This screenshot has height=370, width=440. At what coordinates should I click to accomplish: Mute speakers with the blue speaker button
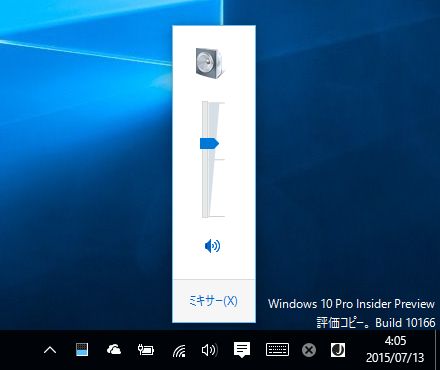(x=212, y=246)
